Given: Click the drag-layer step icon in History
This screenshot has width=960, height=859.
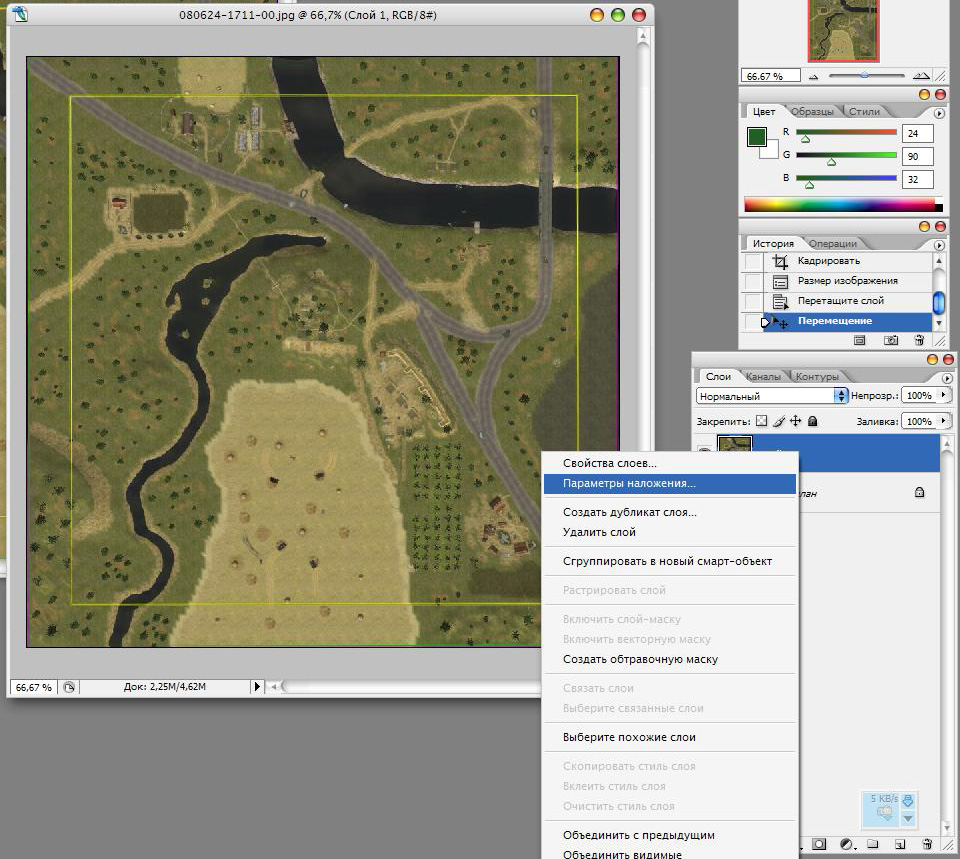Looking at the screenshot, I should (x=780, y=301).
